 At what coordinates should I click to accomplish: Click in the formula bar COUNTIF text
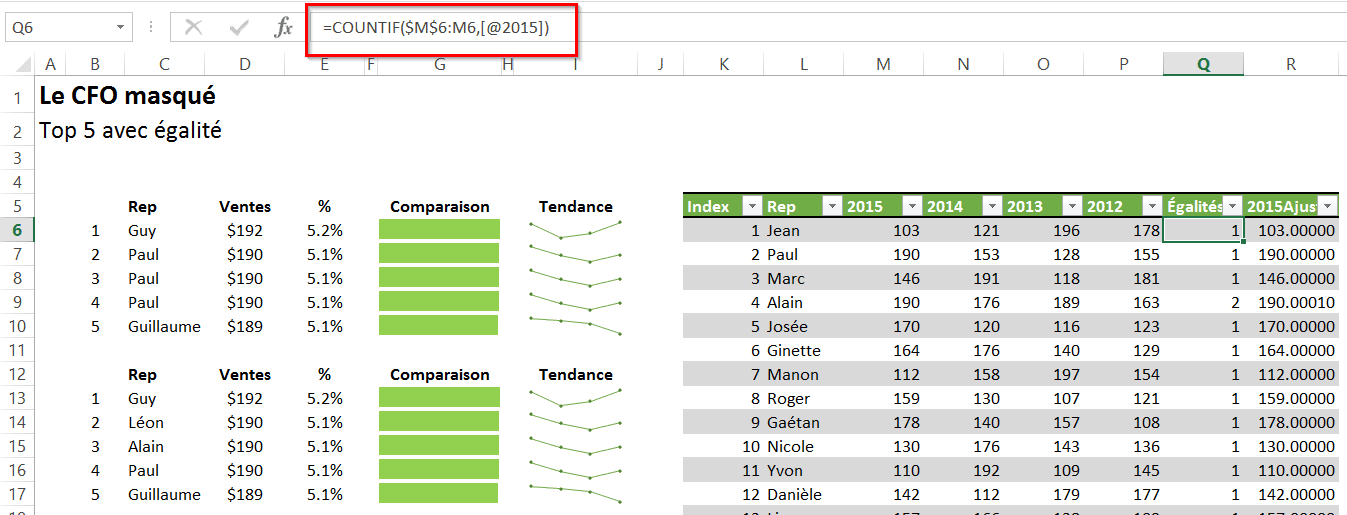pos(435,28)
